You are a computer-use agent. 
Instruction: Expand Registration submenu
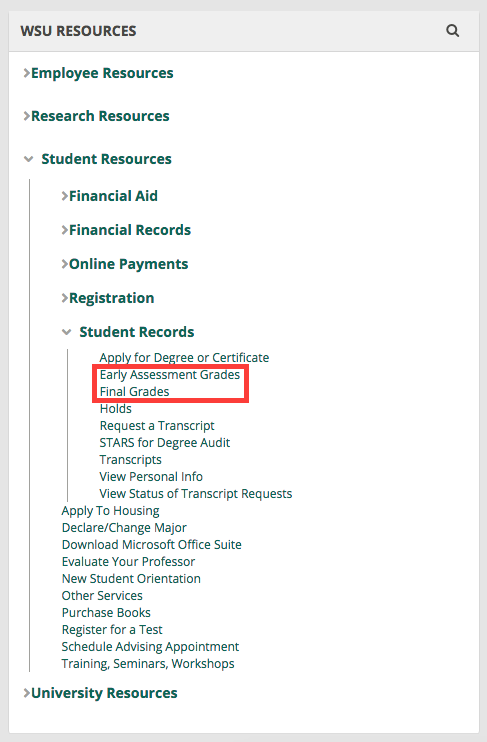click(108, 298)
